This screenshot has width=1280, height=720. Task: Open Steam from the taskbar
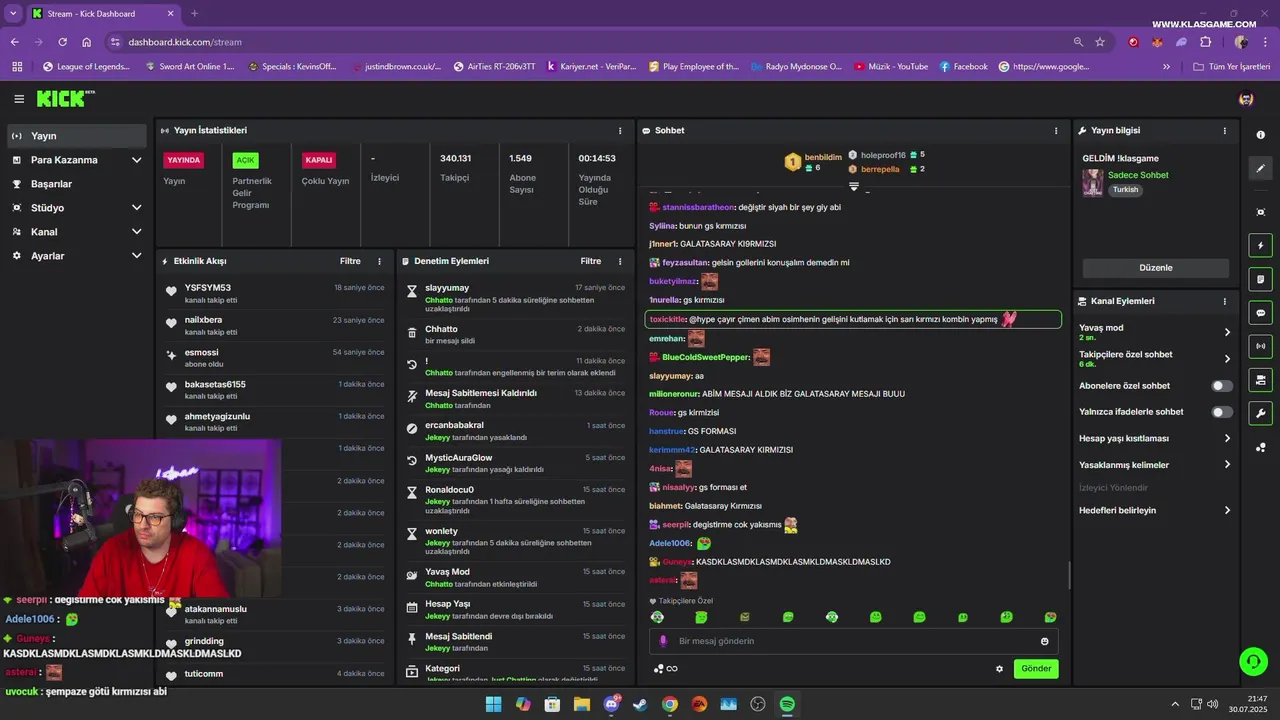click(640, 704)
